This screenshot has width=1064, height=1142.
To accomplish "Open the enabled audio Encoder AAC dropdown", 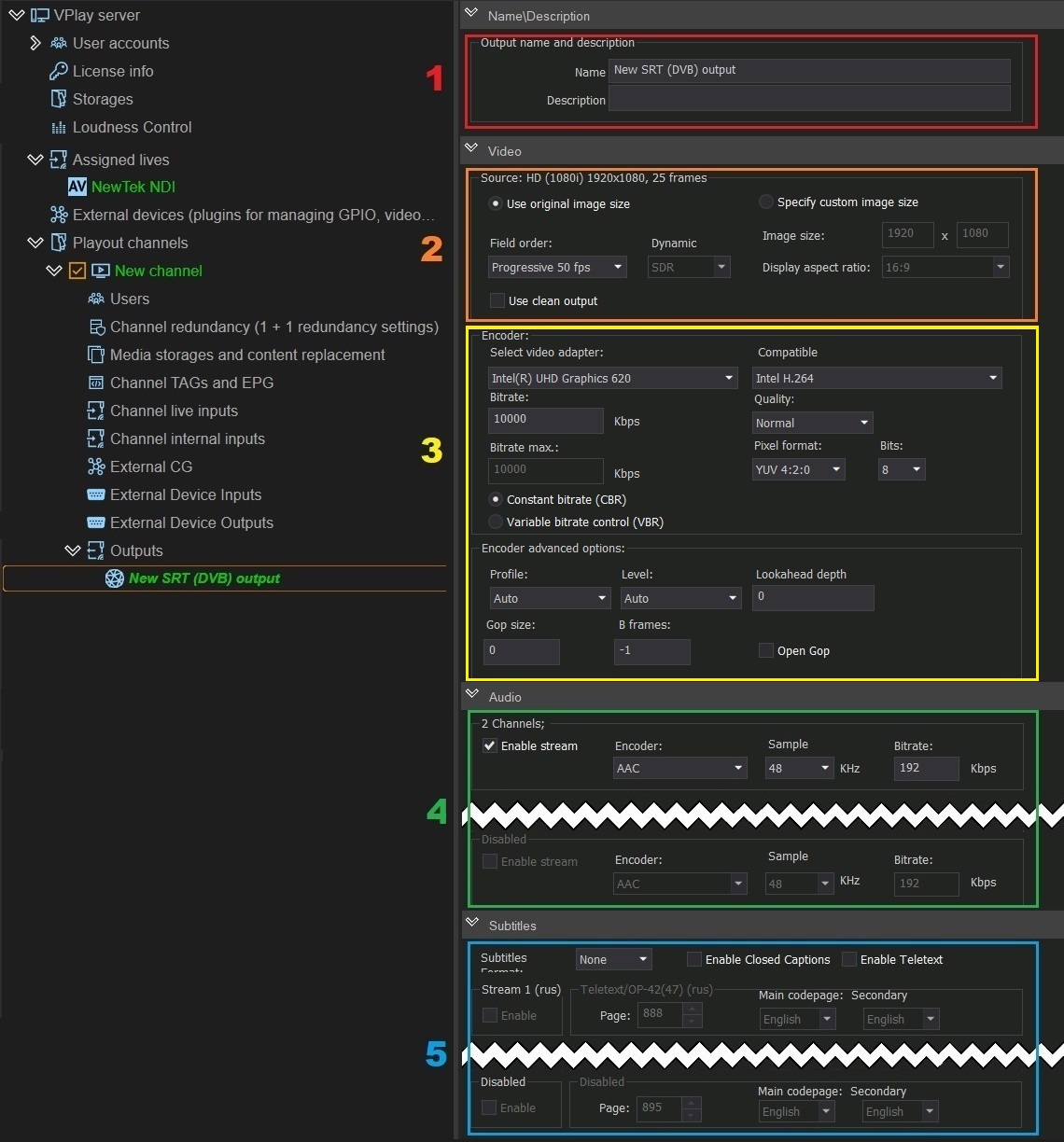I will (680, 768).
